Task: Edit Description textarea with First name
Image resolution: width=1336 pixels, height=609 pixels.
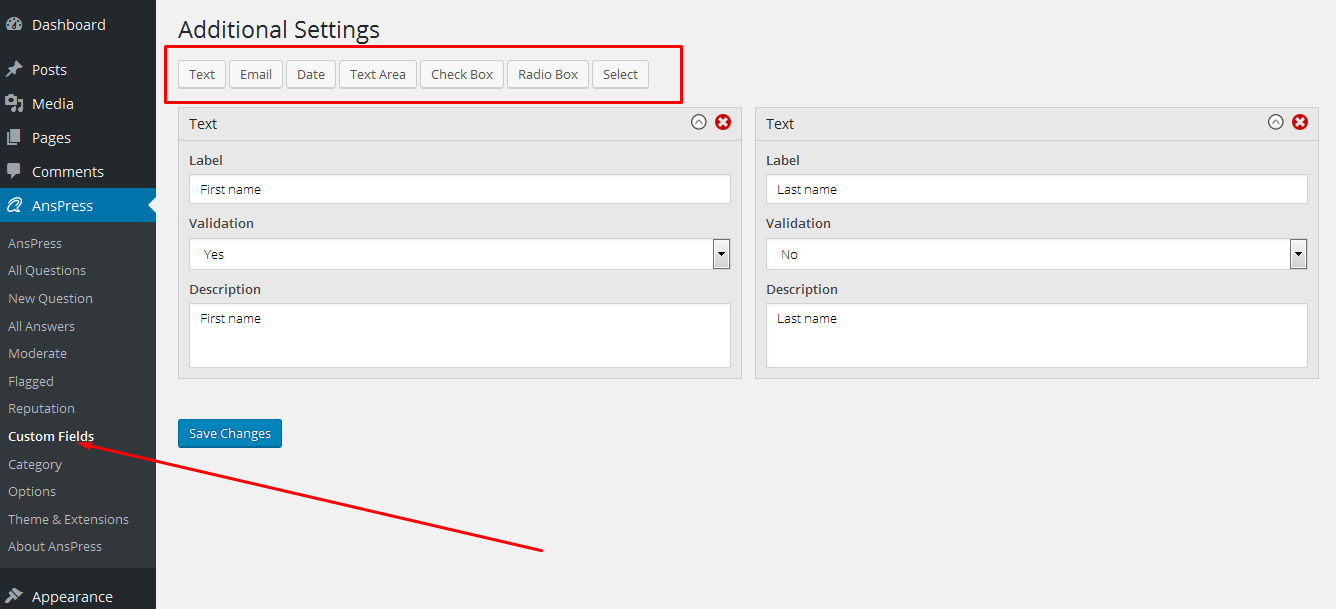Action: (x=460, y=335)
